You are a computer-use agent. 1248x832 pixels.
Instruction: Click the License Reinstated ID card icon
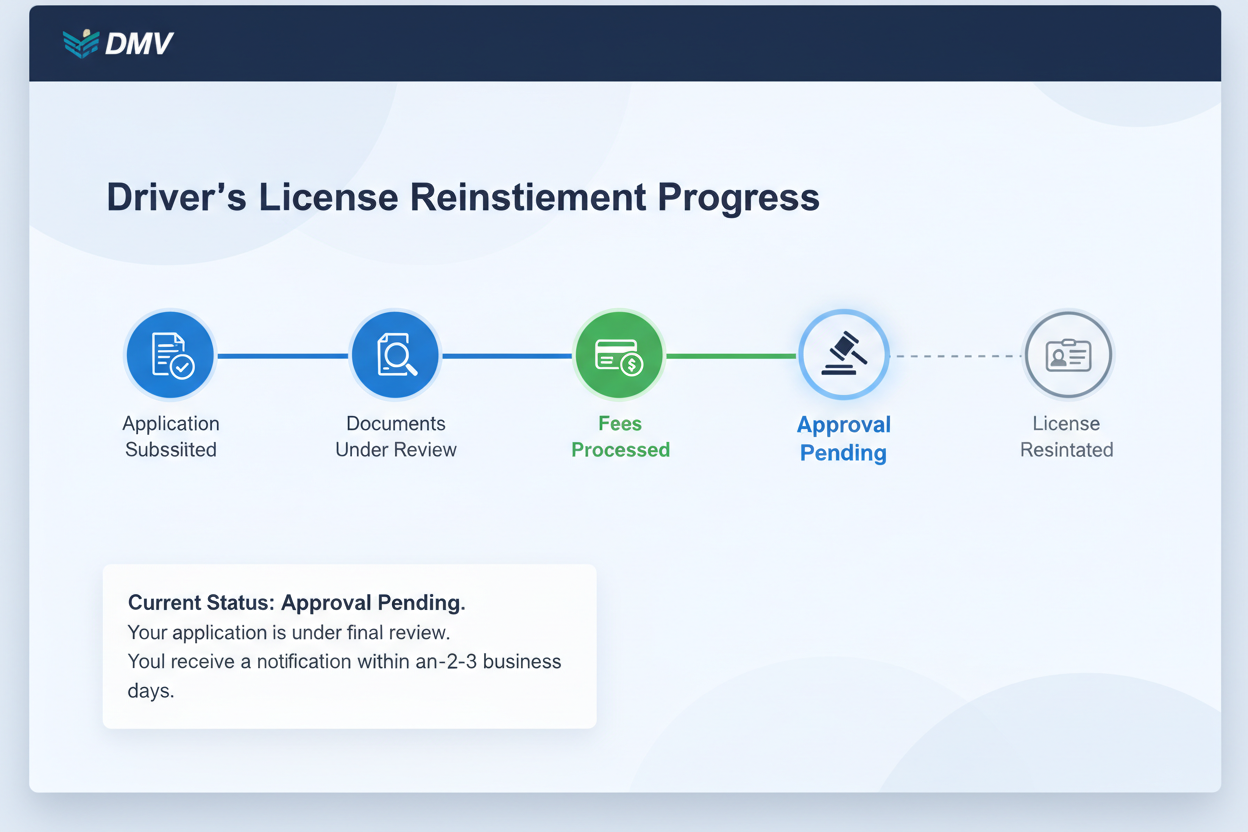(x=1067, y=354)
